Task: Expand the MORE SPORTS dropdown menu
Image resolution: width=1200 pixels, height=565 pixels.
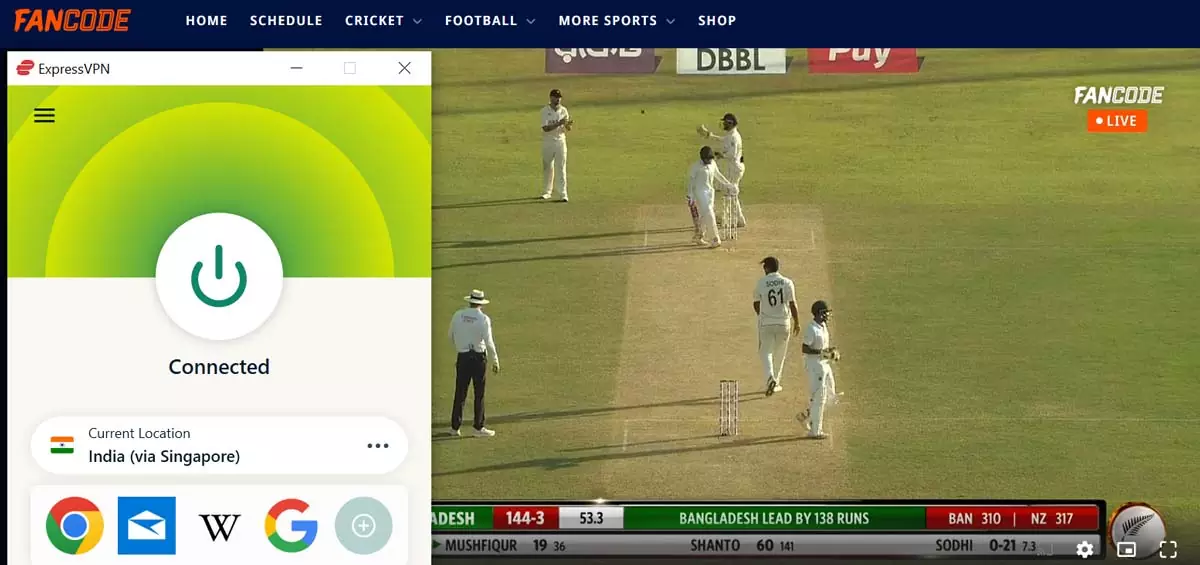Action: click(617, 20)
